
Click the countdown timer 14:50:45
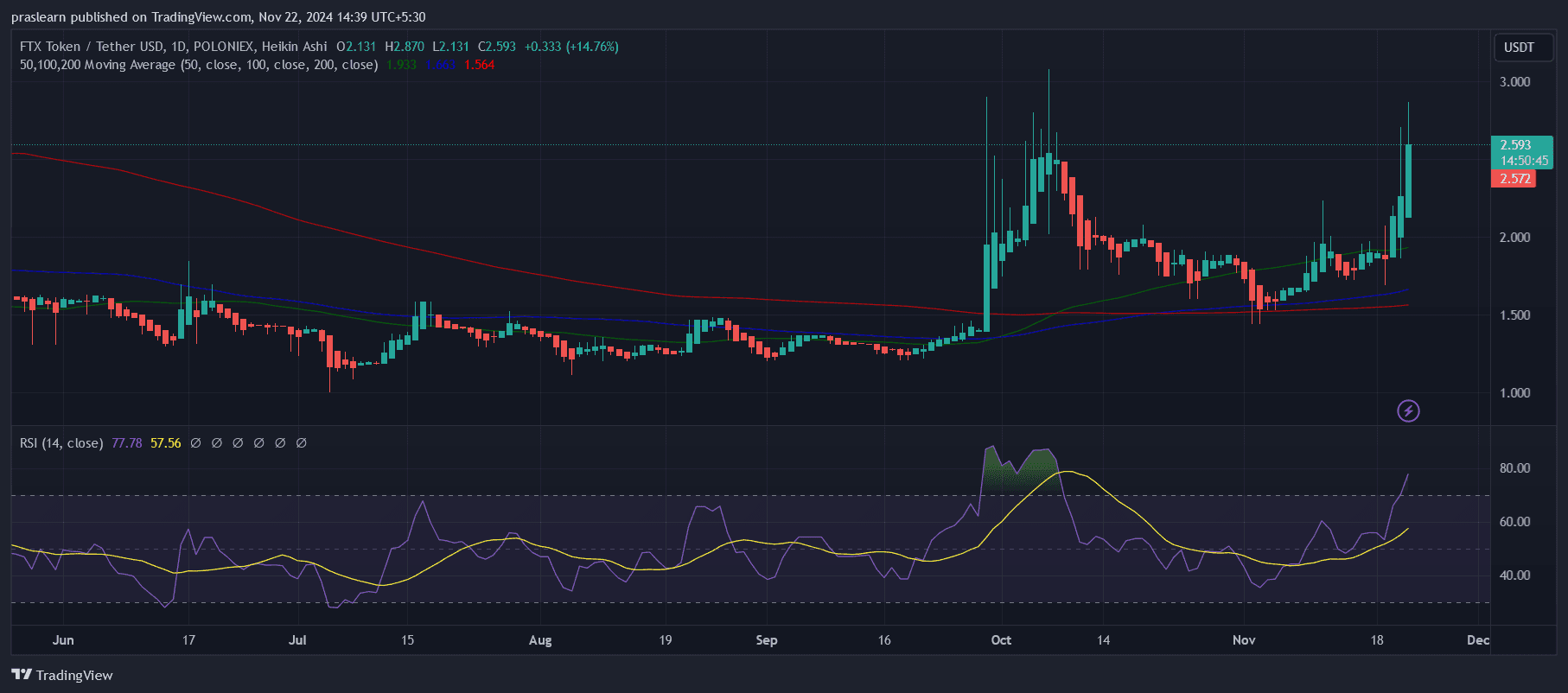click(x=1524, y=161)
